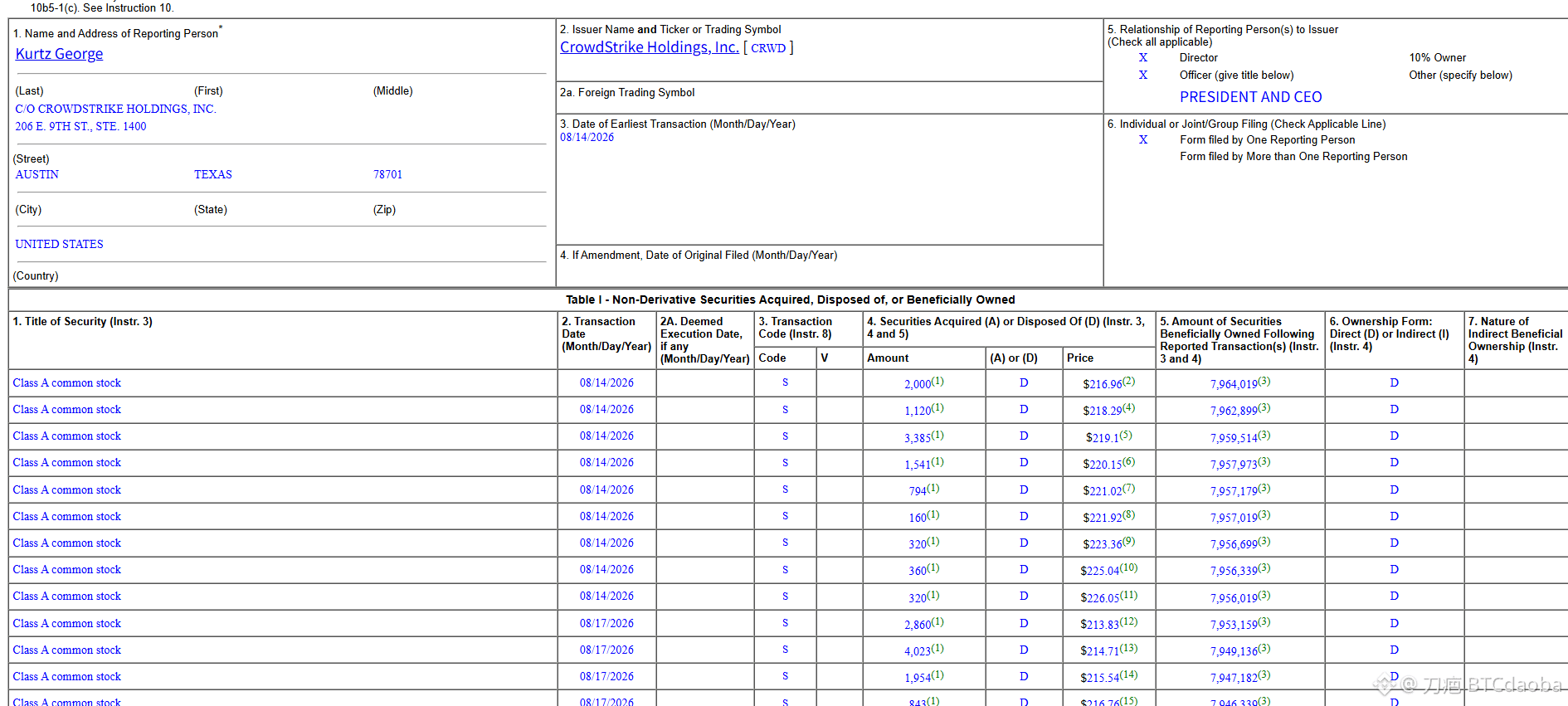Viewport: 1568px width, 706px height.
Task: Select the C/O CROWDSTRIKE HOLDINGS, INC. address line
Action: click(115, 109)
